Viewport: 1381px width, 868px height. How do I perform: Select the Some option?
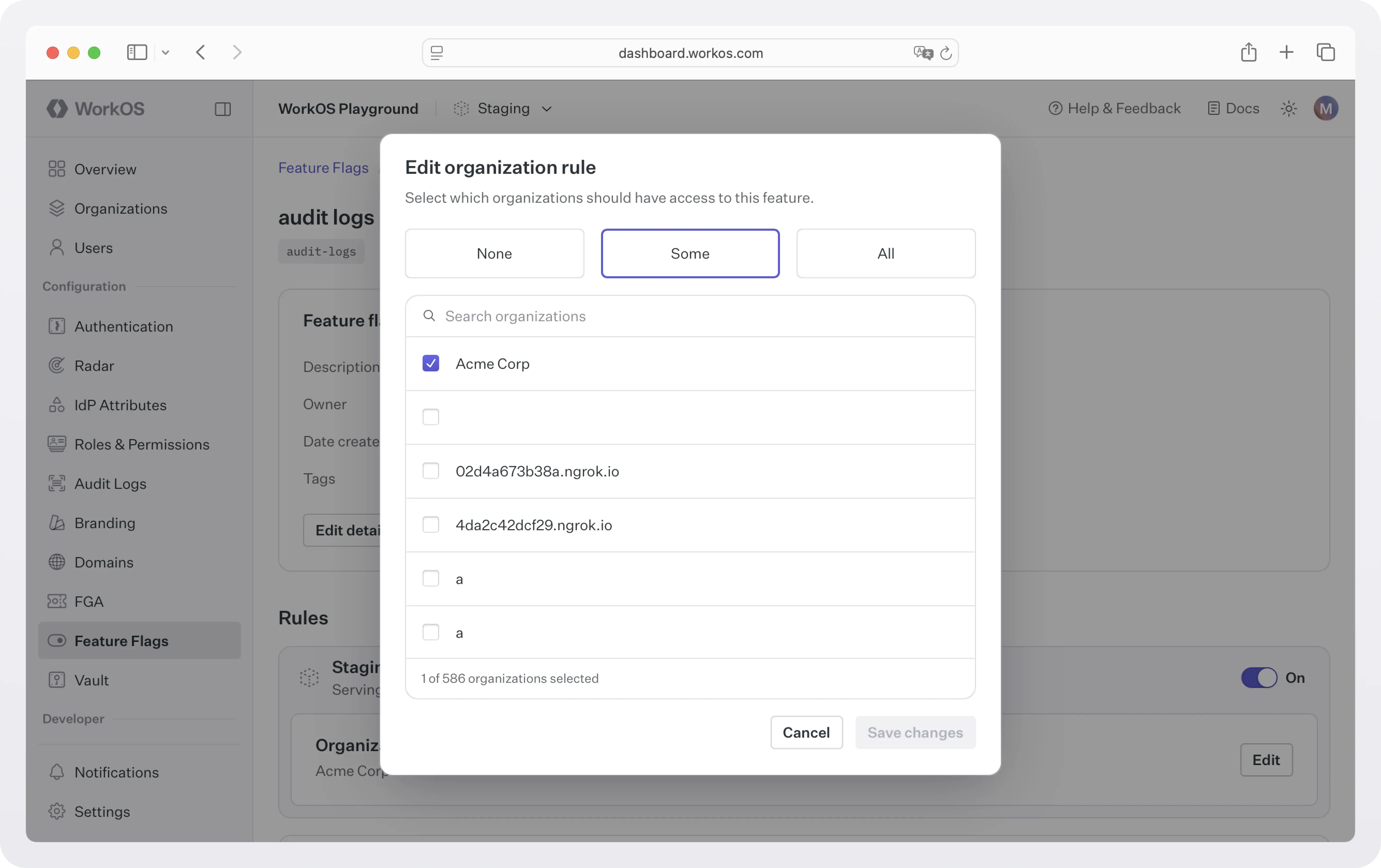tap(690, 253)
